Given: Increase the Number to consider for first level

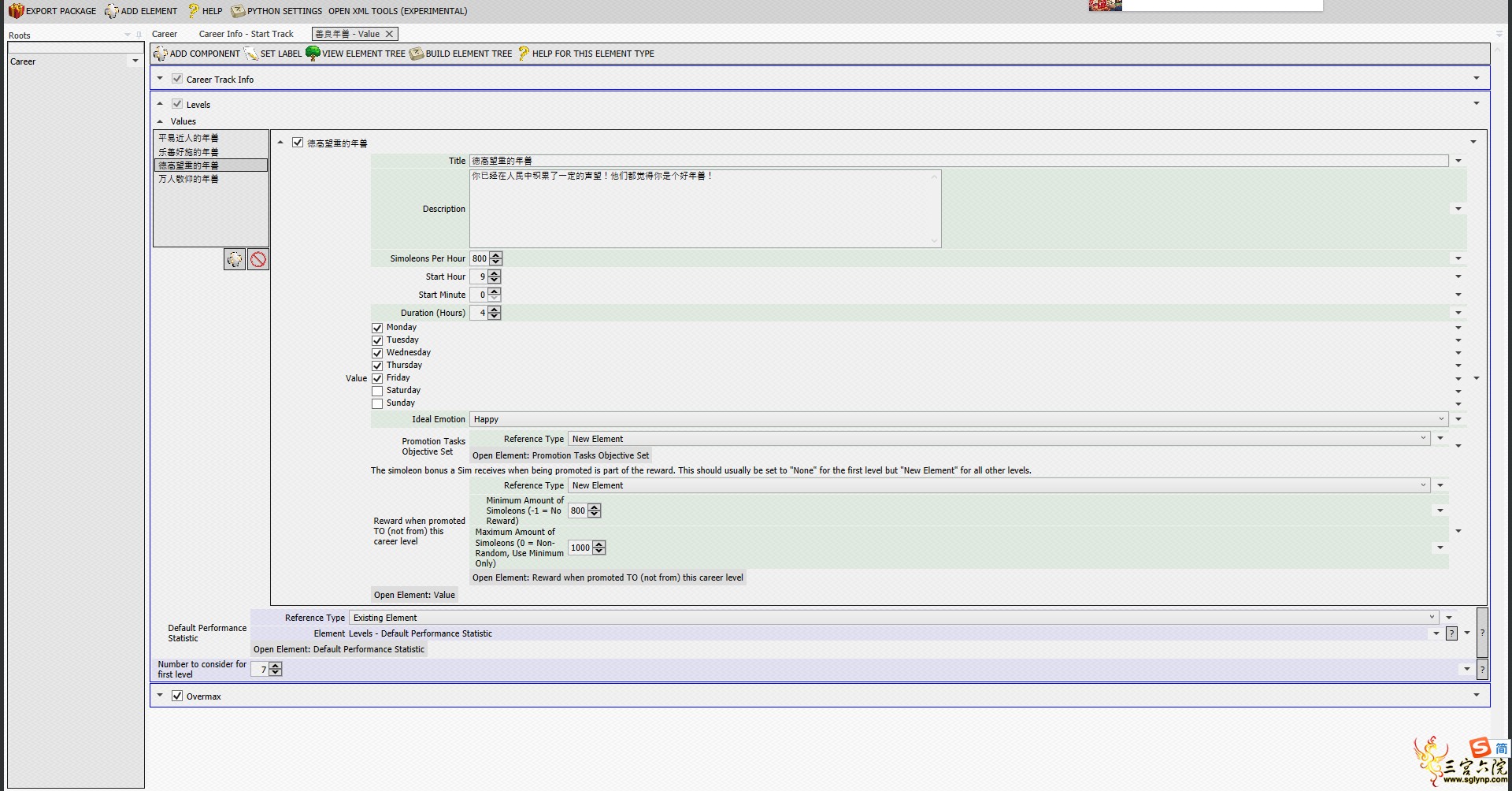Looking at the screenshot, I should (x=275, y=666).
